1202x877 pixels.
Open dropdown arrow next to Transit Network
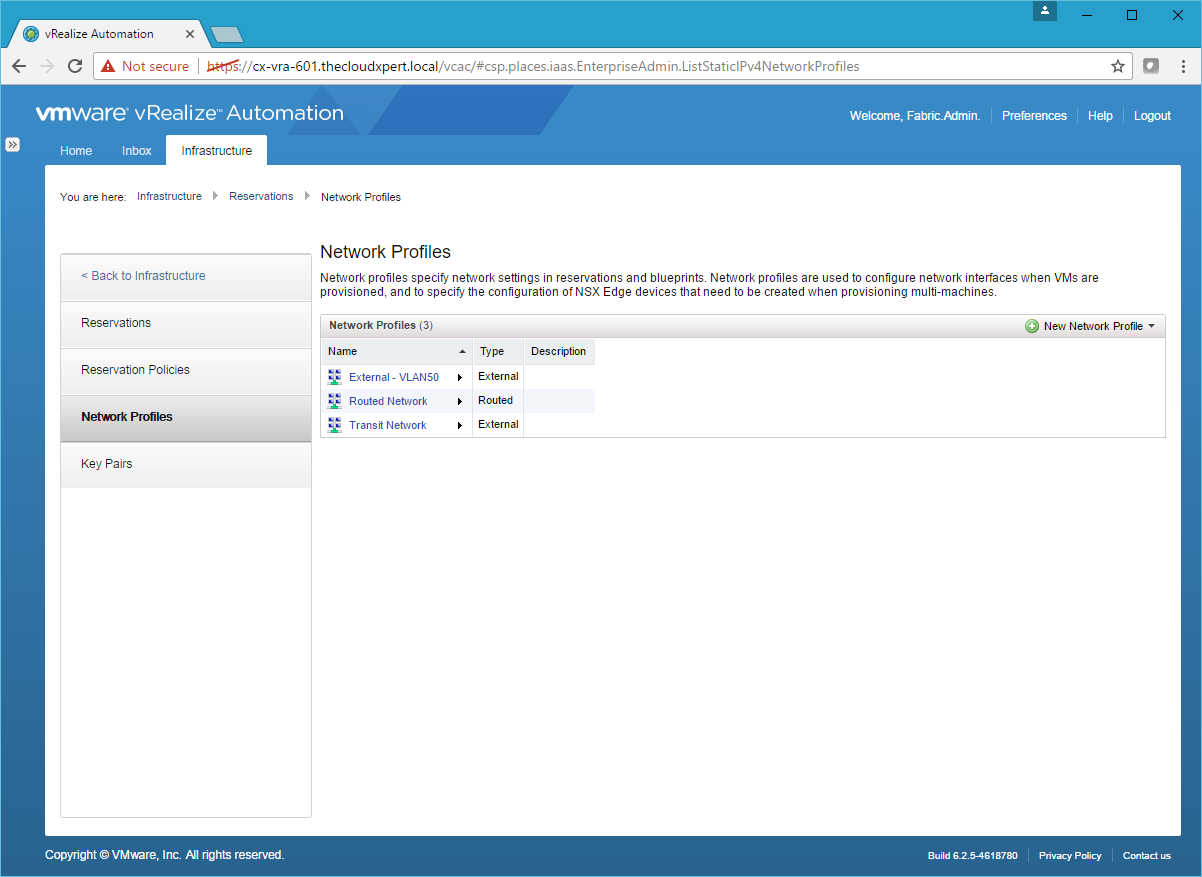click(x=460, y=425)
